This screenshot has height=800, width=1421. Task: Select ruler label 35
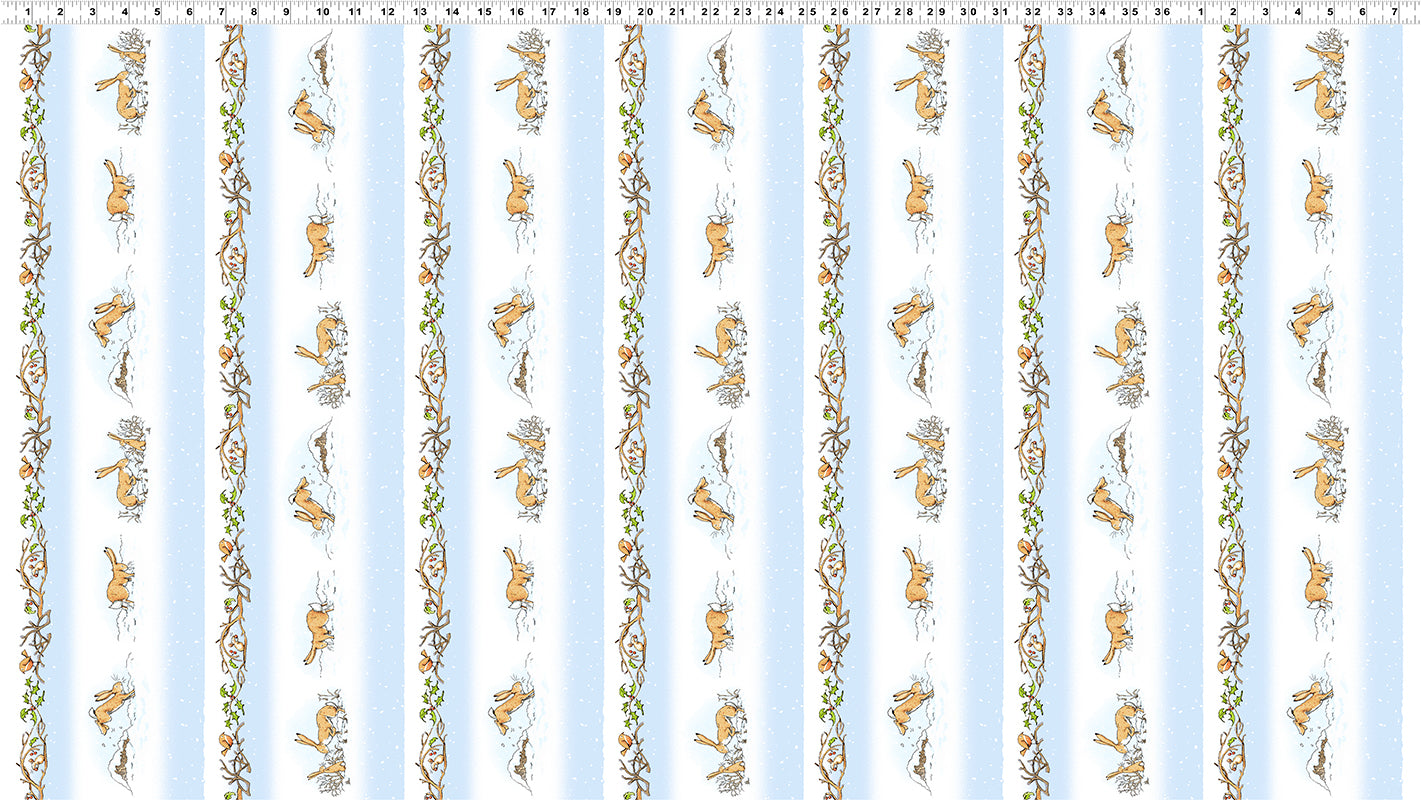(x=1130, y=12)
